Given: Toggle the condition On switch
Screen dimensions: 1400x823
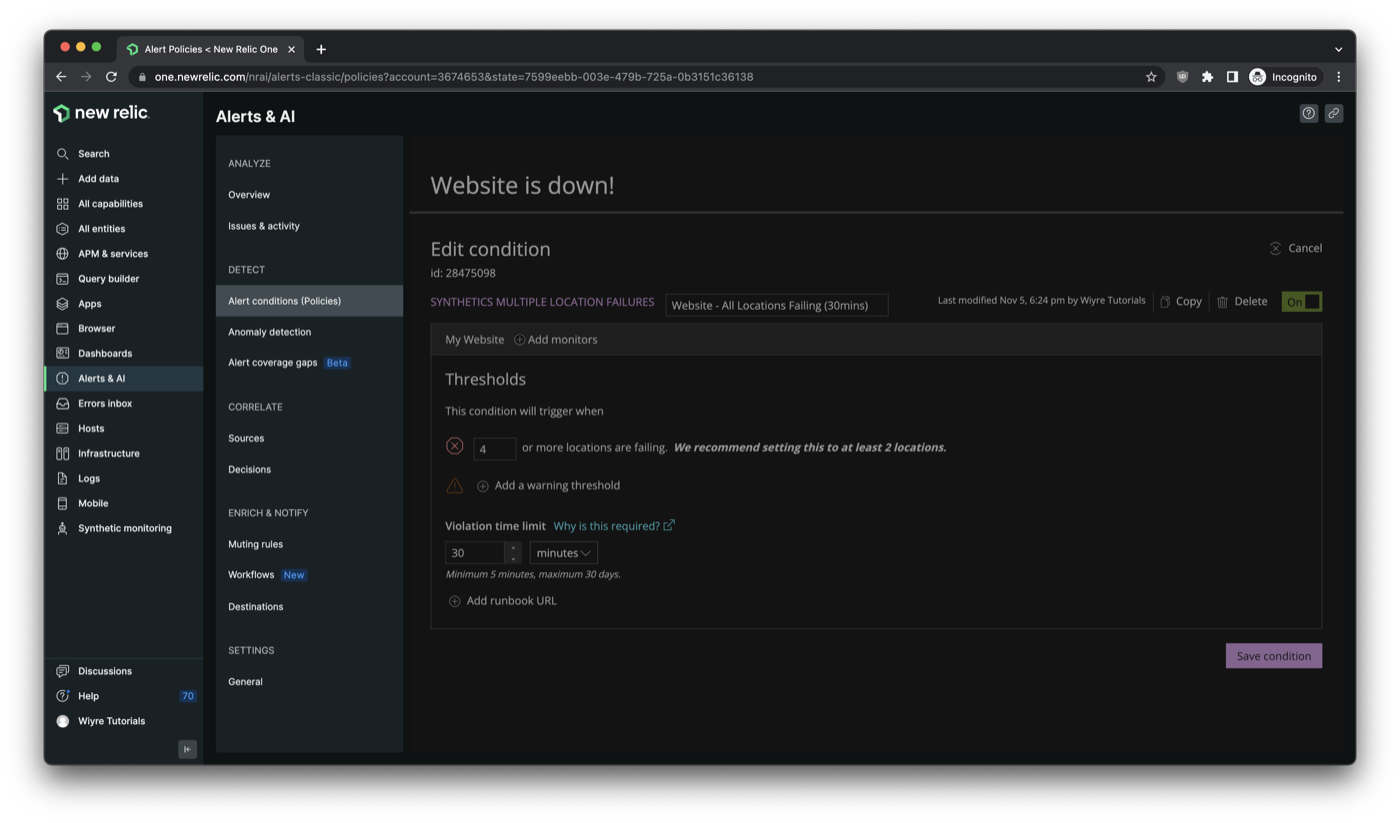Looking at the screenshot, I should point(1302,301).
